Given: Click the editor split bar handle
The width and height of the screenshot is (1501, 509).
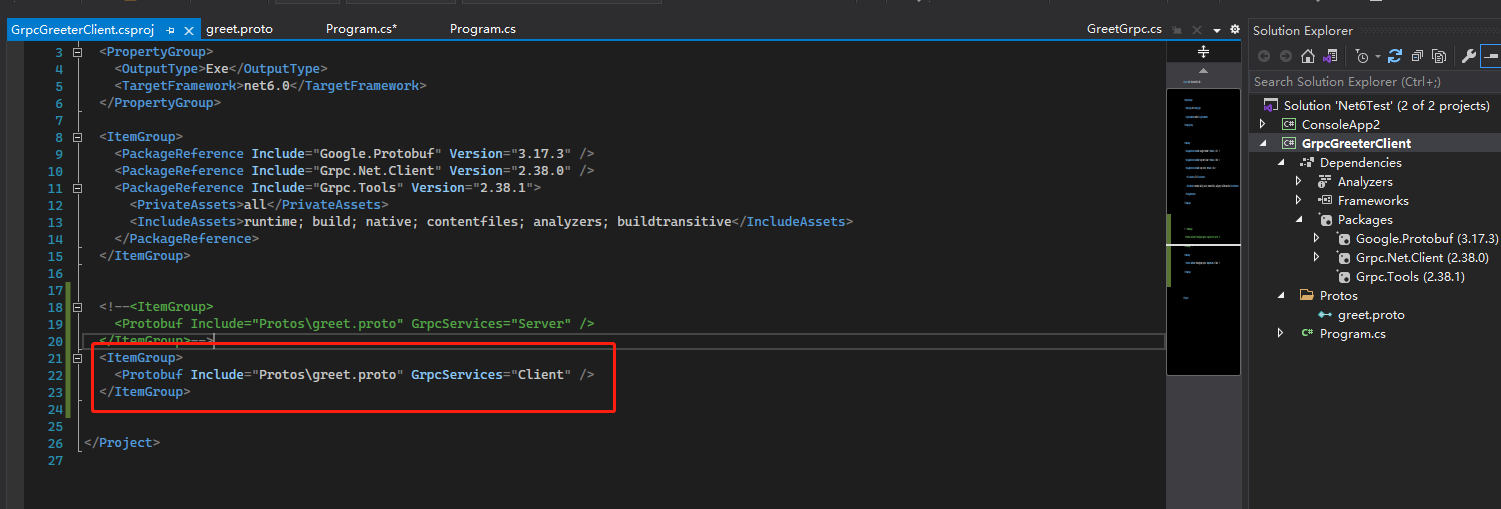Looking at the screenshot, I should tap(1203, 51).
